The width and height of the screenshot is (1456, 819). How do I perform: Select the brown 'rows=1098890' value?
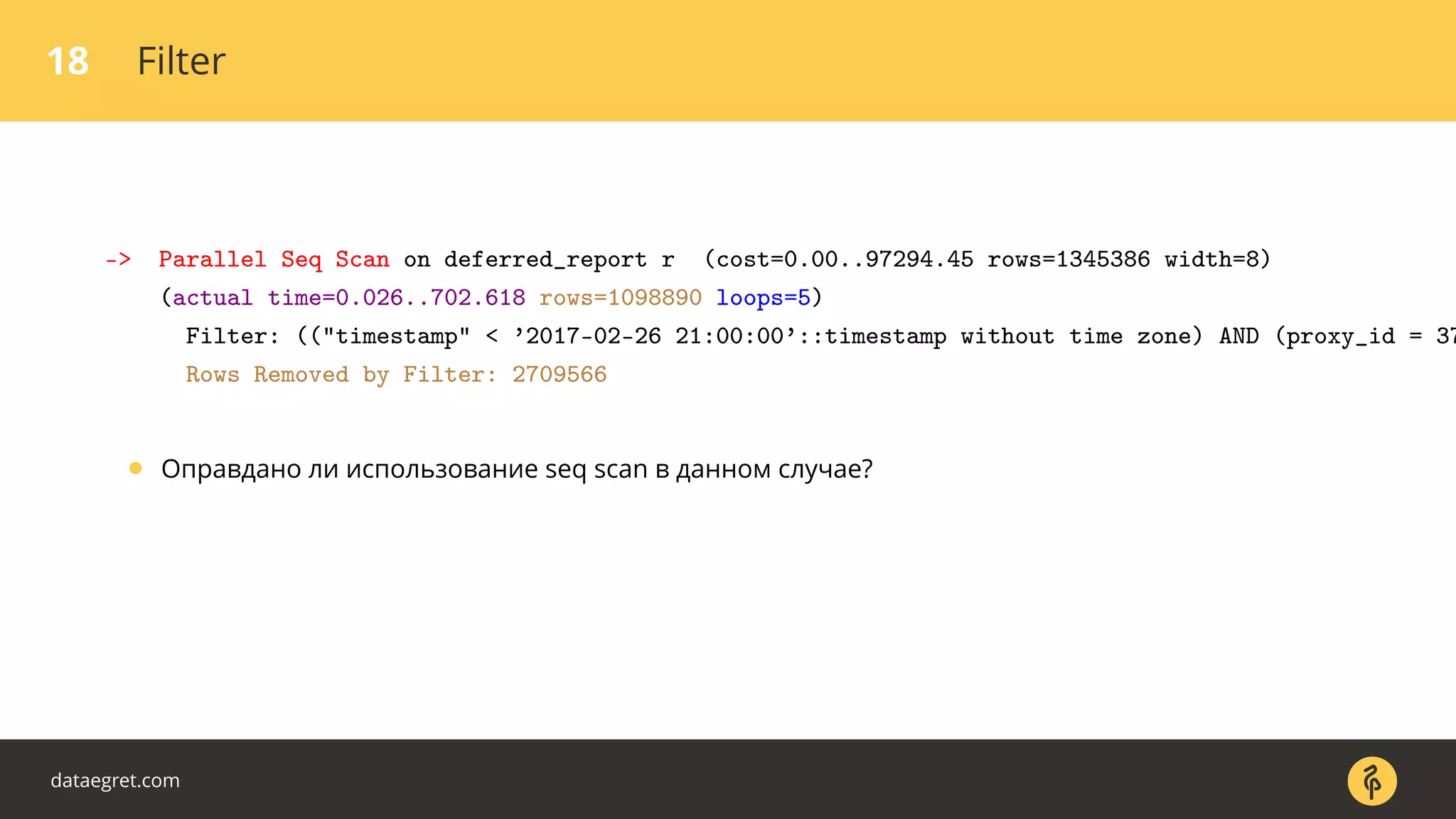pyautogui.click(x=621, y=298)
